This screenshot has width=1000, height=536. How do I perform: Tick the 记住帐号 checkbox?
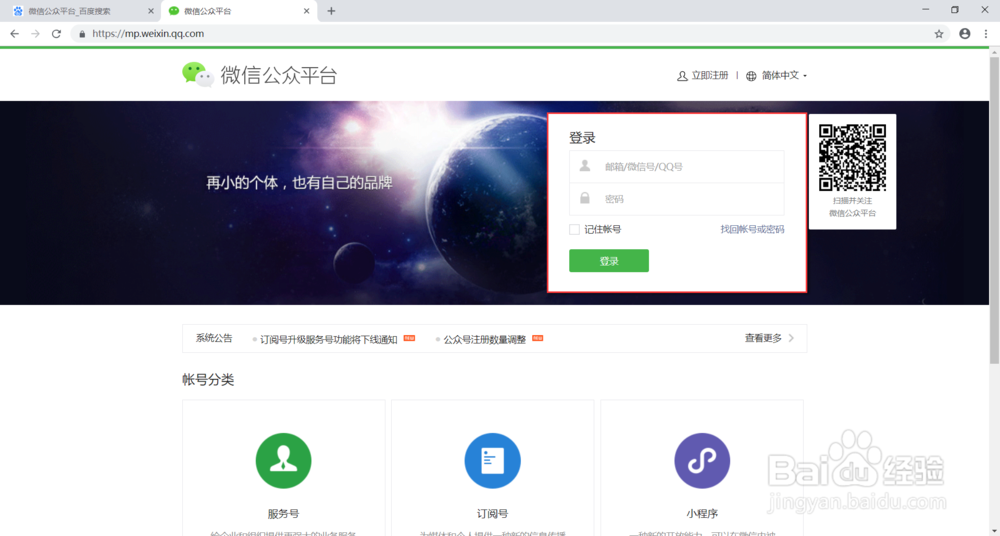[575, 229]
